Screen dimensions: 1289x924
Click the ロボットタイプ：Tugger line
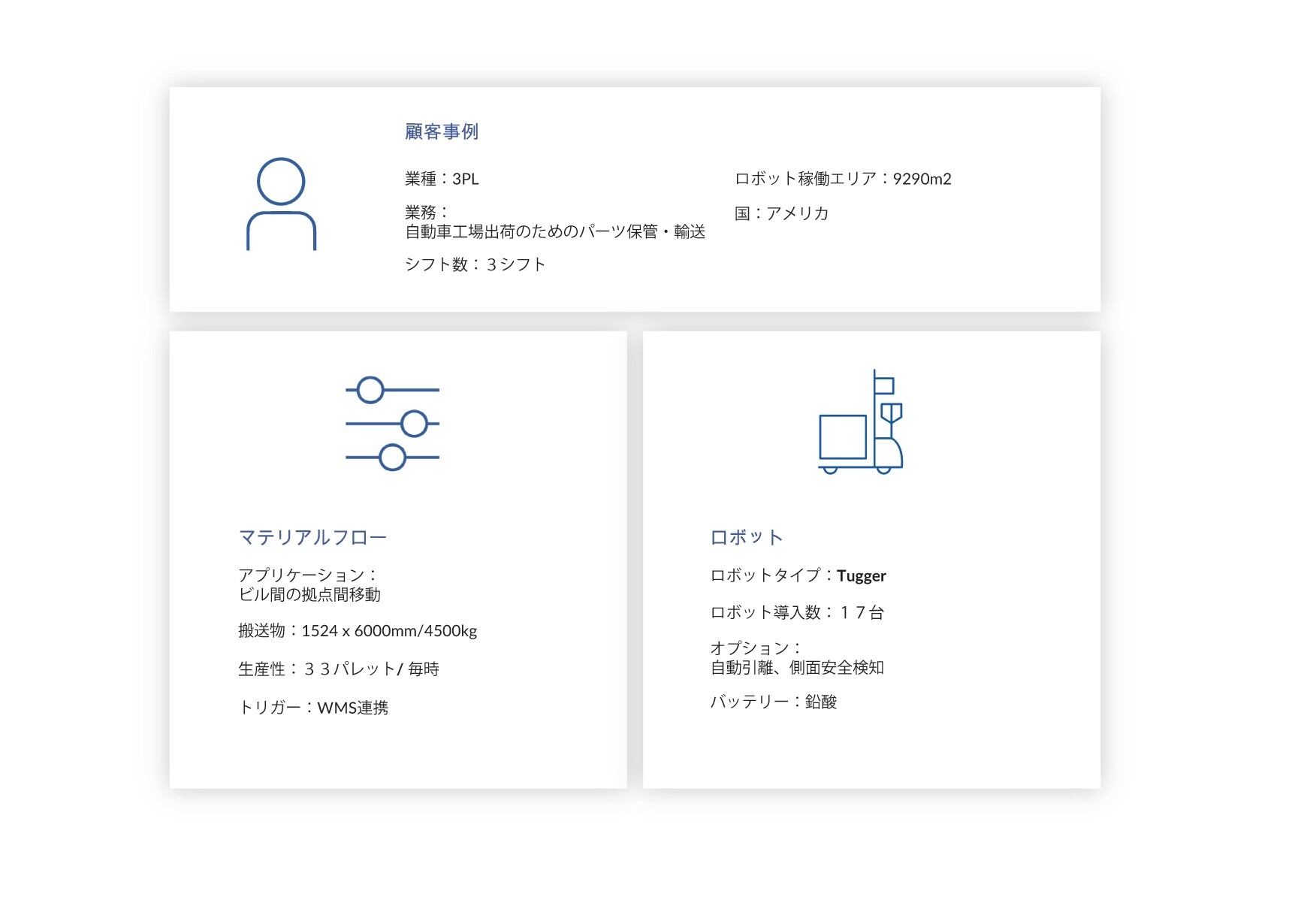click(x=798, y=575)
